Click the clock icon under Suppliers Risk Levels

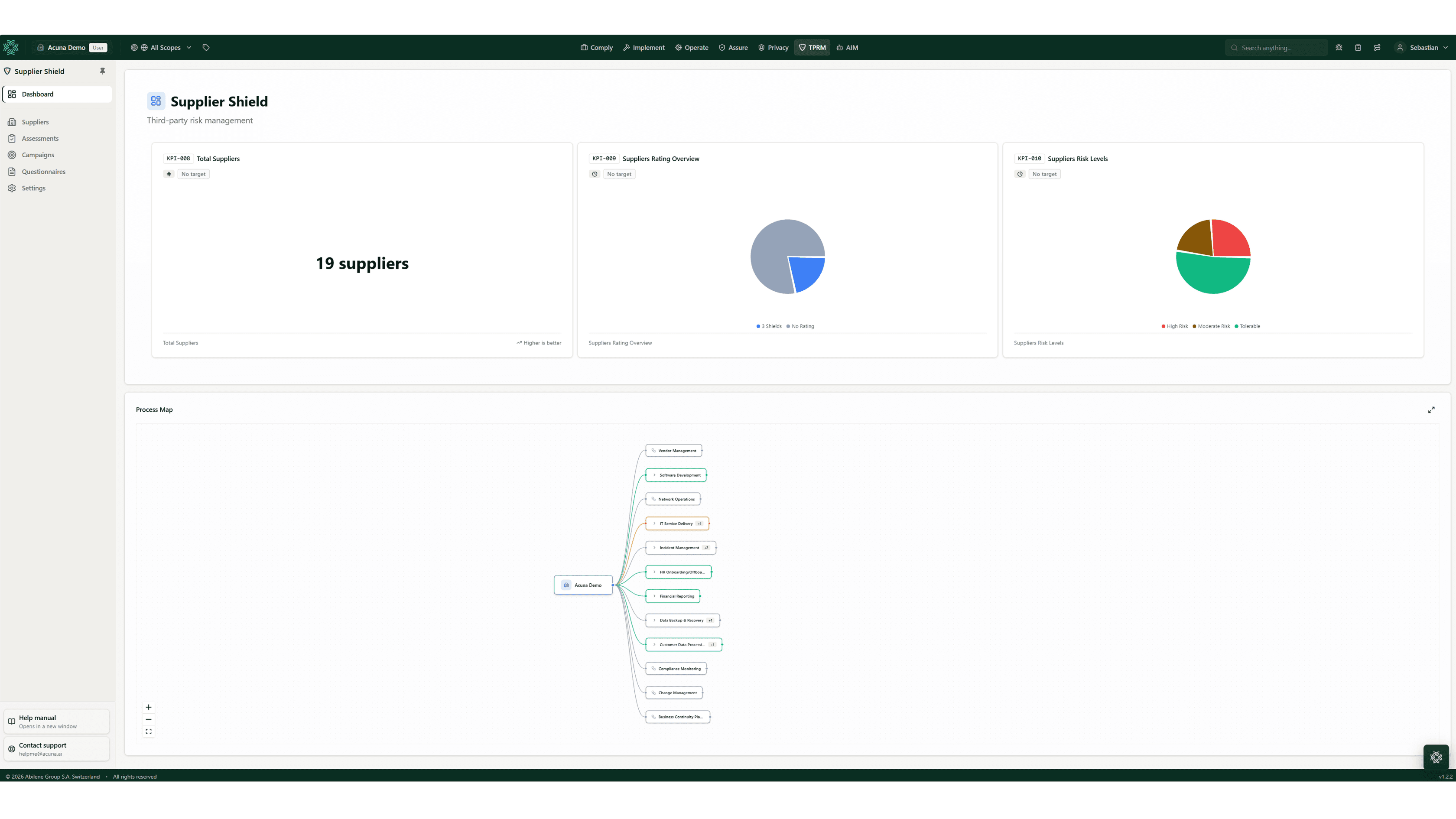click(1020, 174)
